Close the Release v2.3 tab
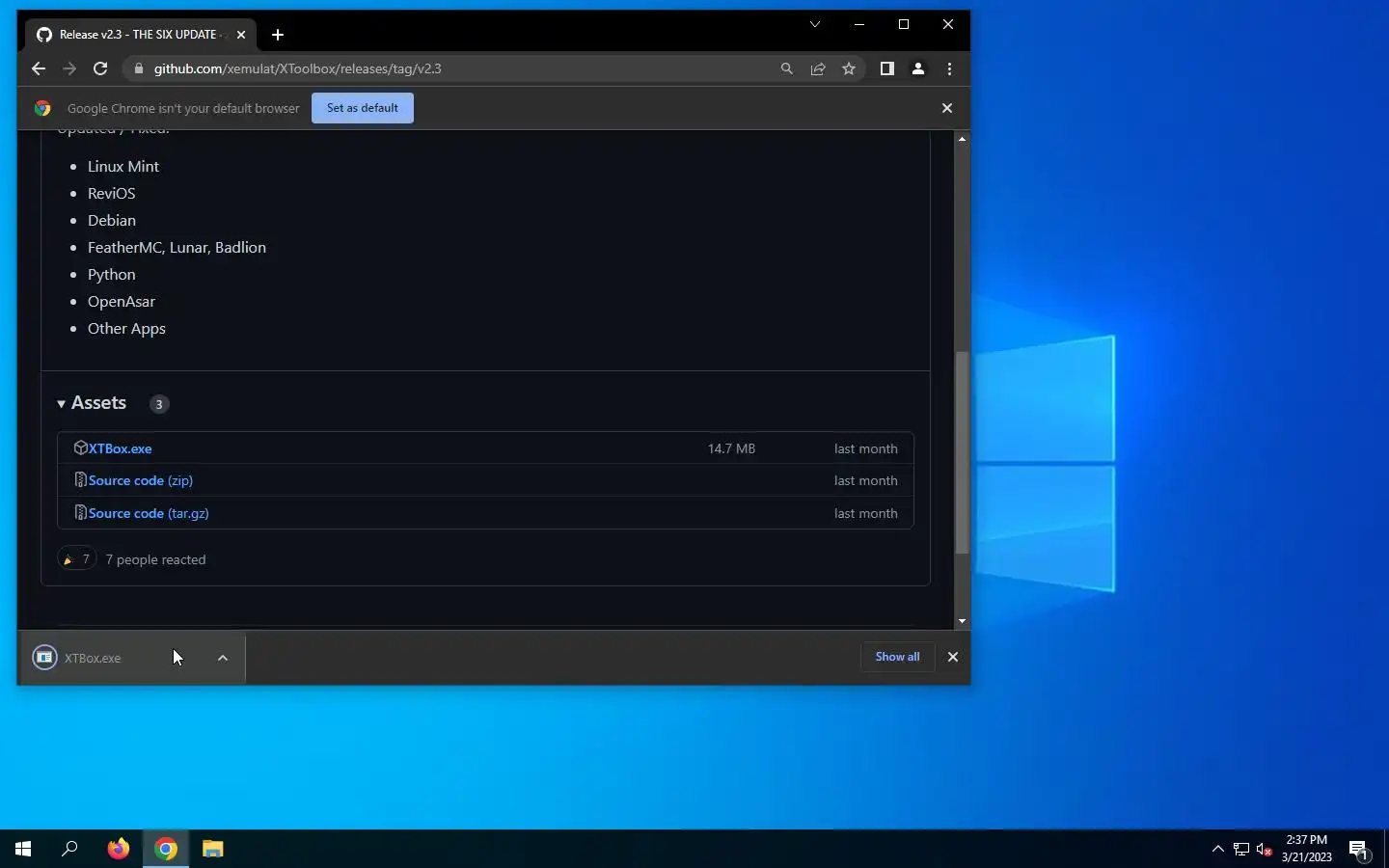Image resolution: width=1389 pixels, height=868 pixels. 241,35
